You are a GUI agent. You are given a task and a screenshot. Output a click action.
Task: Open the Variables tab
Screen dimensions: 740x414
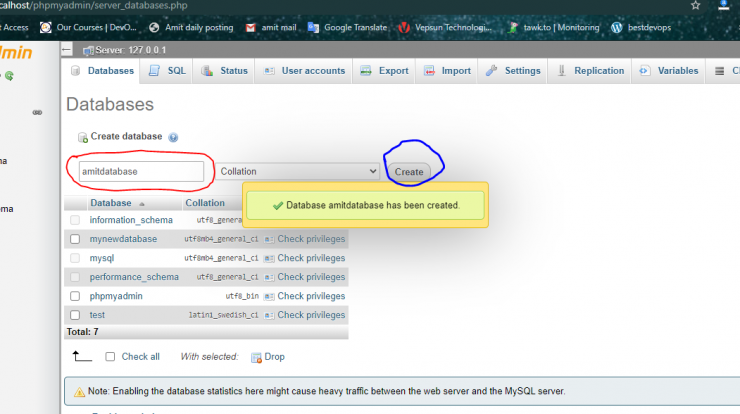point(668,71)
